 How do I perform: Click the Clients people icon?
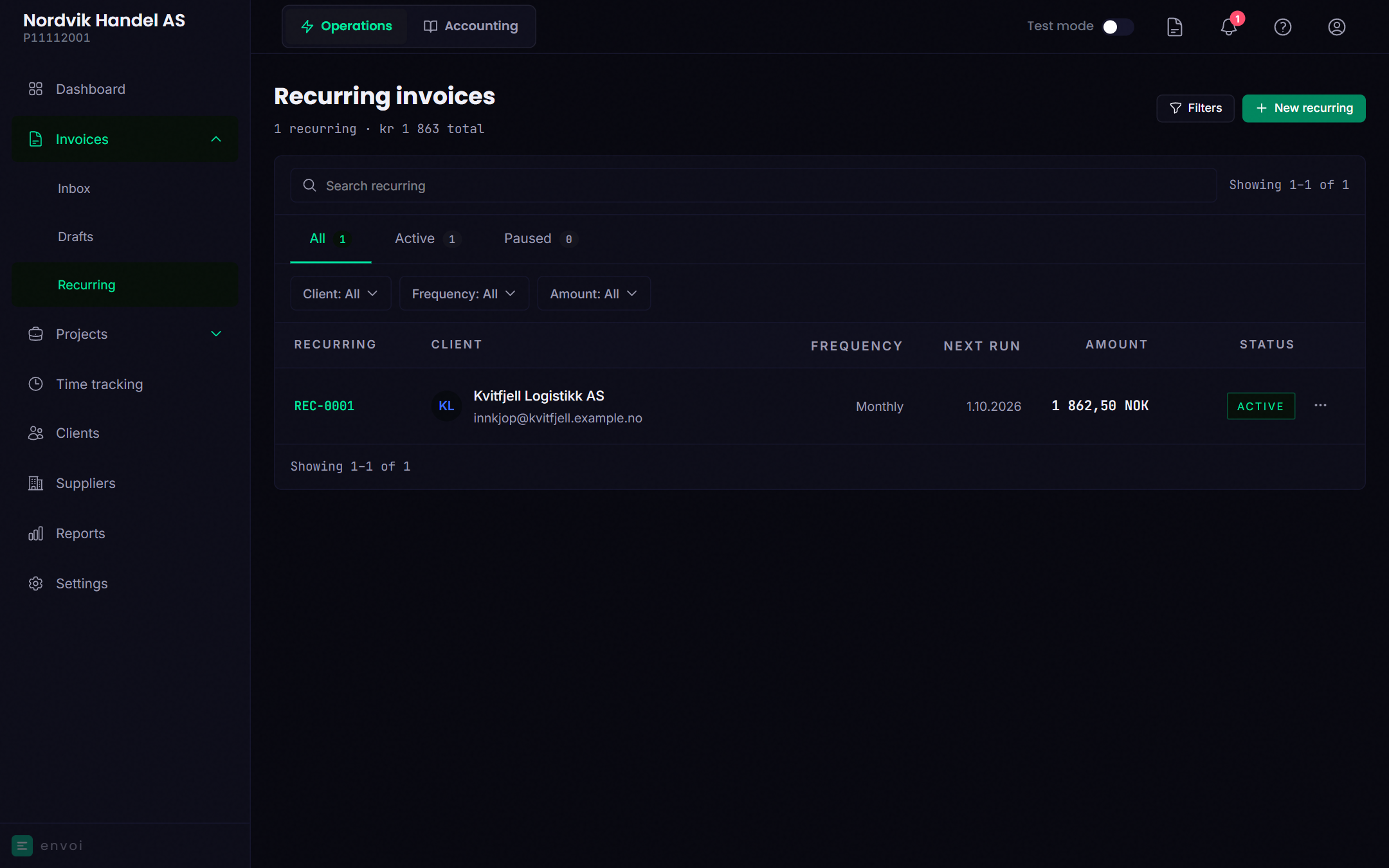(35, 433)
